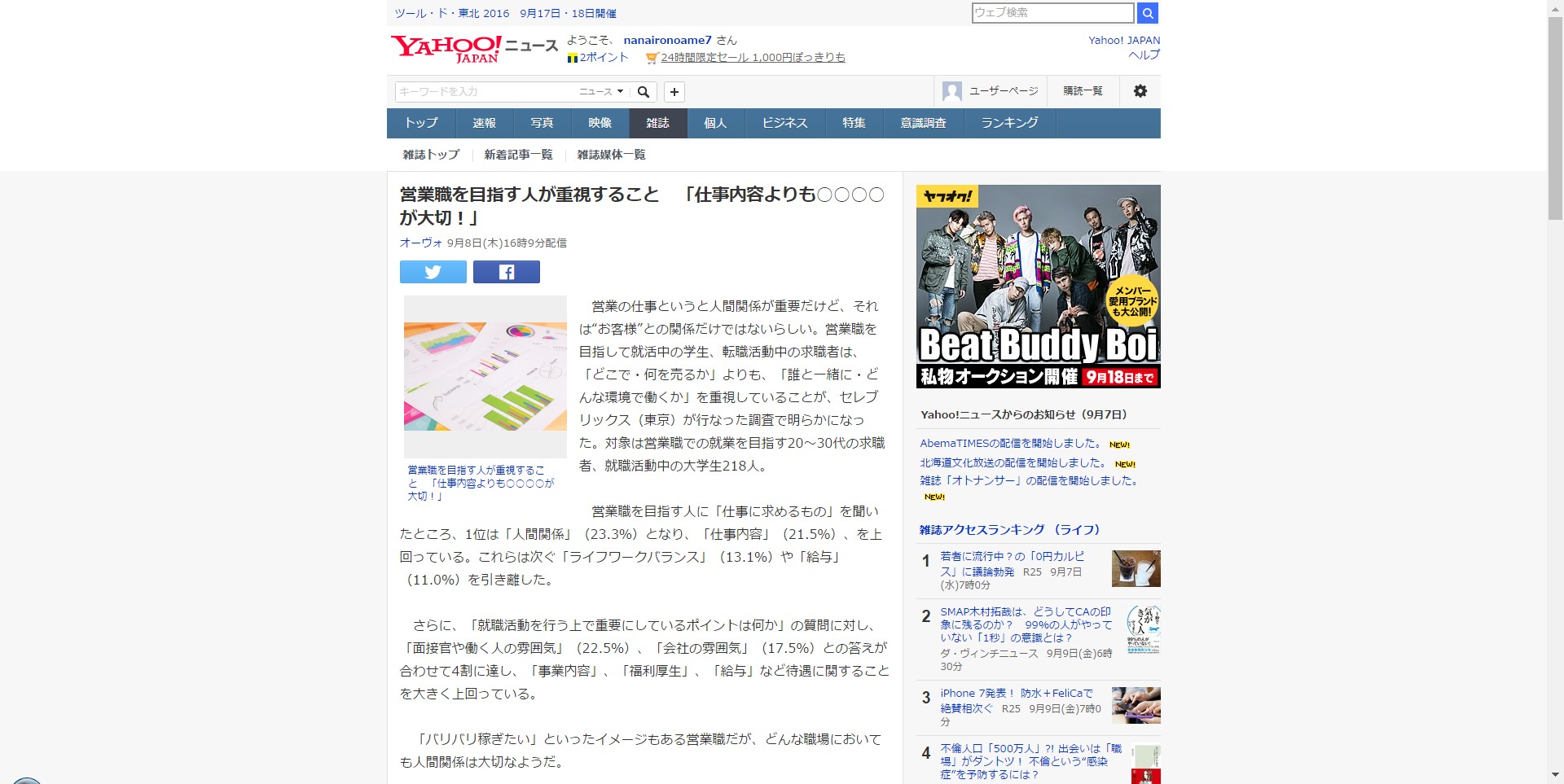
Task: Focus the キーワードを入力 search field
Action: (x=485, y=92)
